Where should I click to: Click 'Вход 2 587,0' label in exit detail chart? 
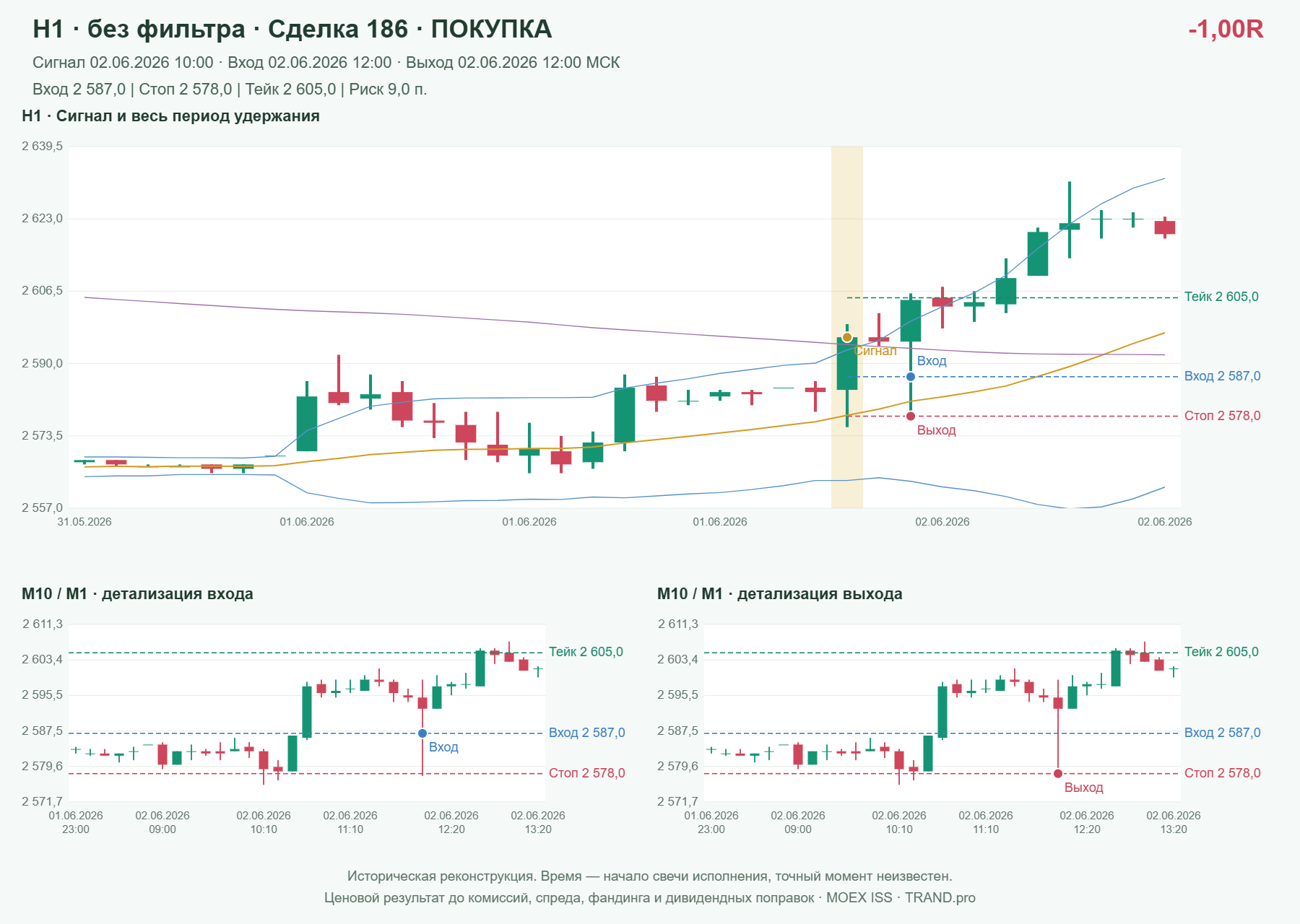tap(1222, 733)
